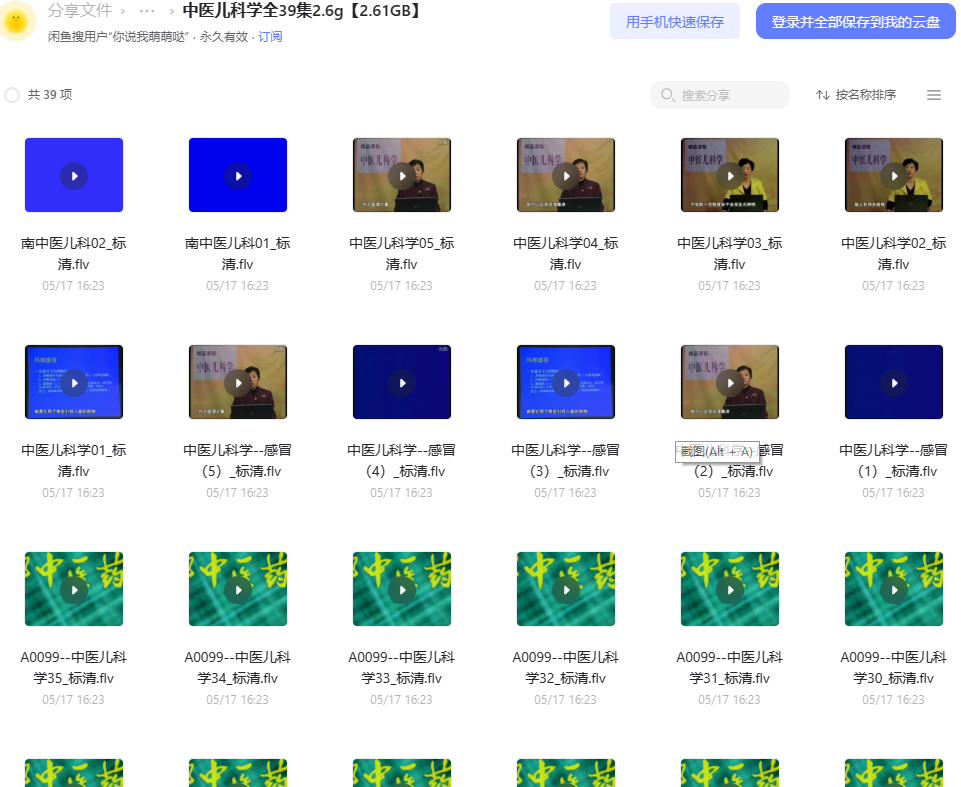
Task: Click the magnifier icon in search box
Action: pos(667,95)
